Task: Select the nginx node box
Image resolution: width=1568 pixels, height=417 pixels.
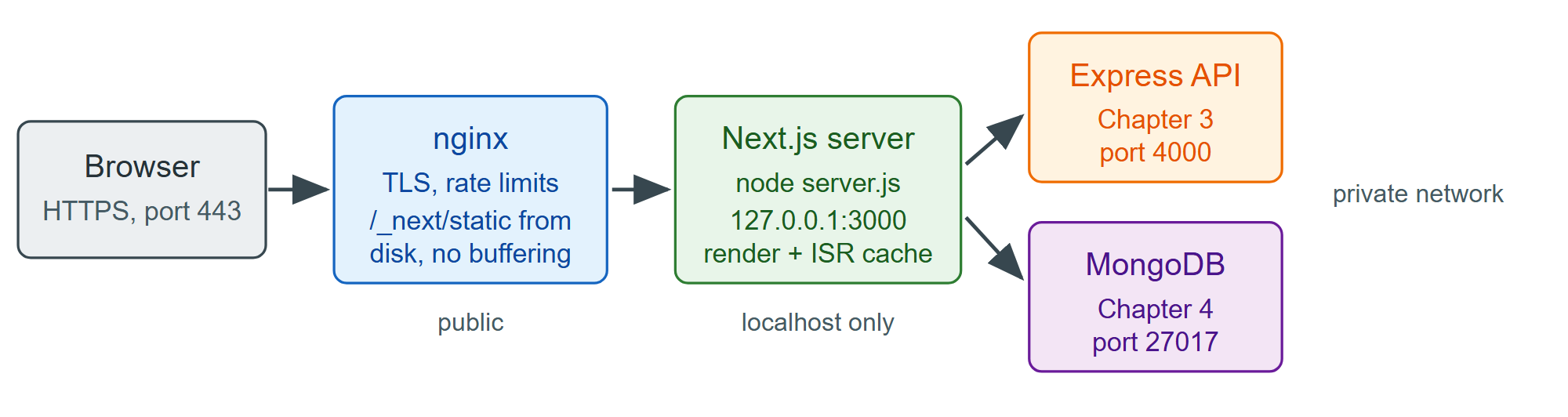Action: point(470,190)
